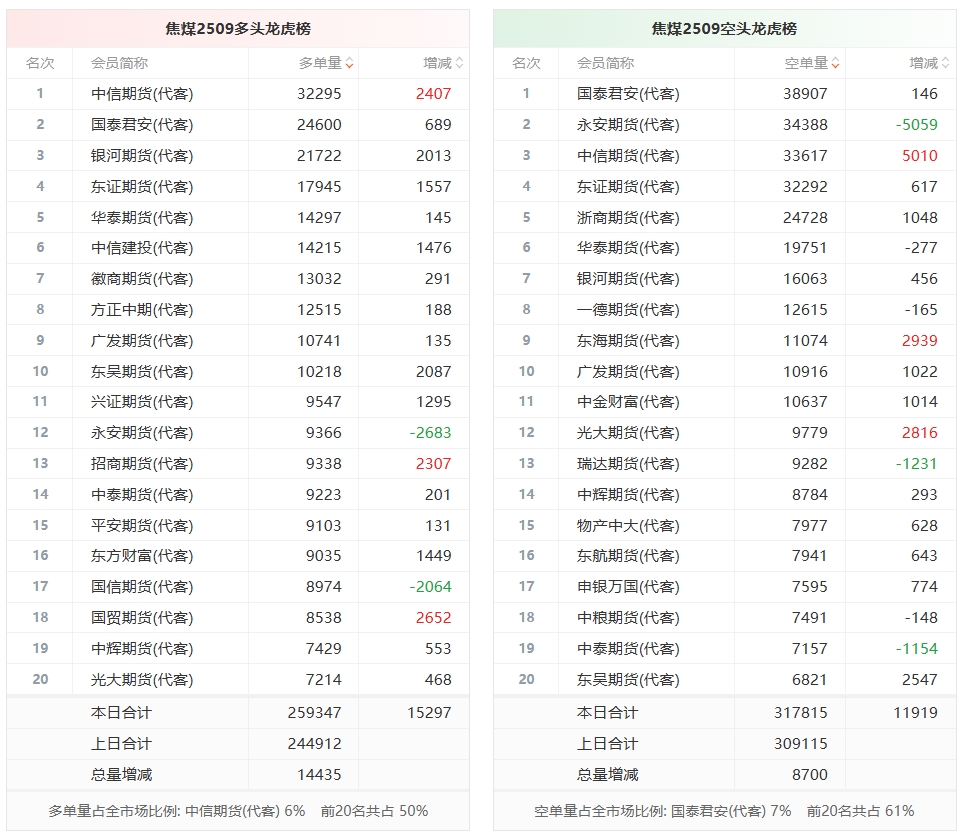This screenshot has height=839, width=967.
Task: Select 银河期货(代客) in long table rank 3
Action: tap(142, 155)
